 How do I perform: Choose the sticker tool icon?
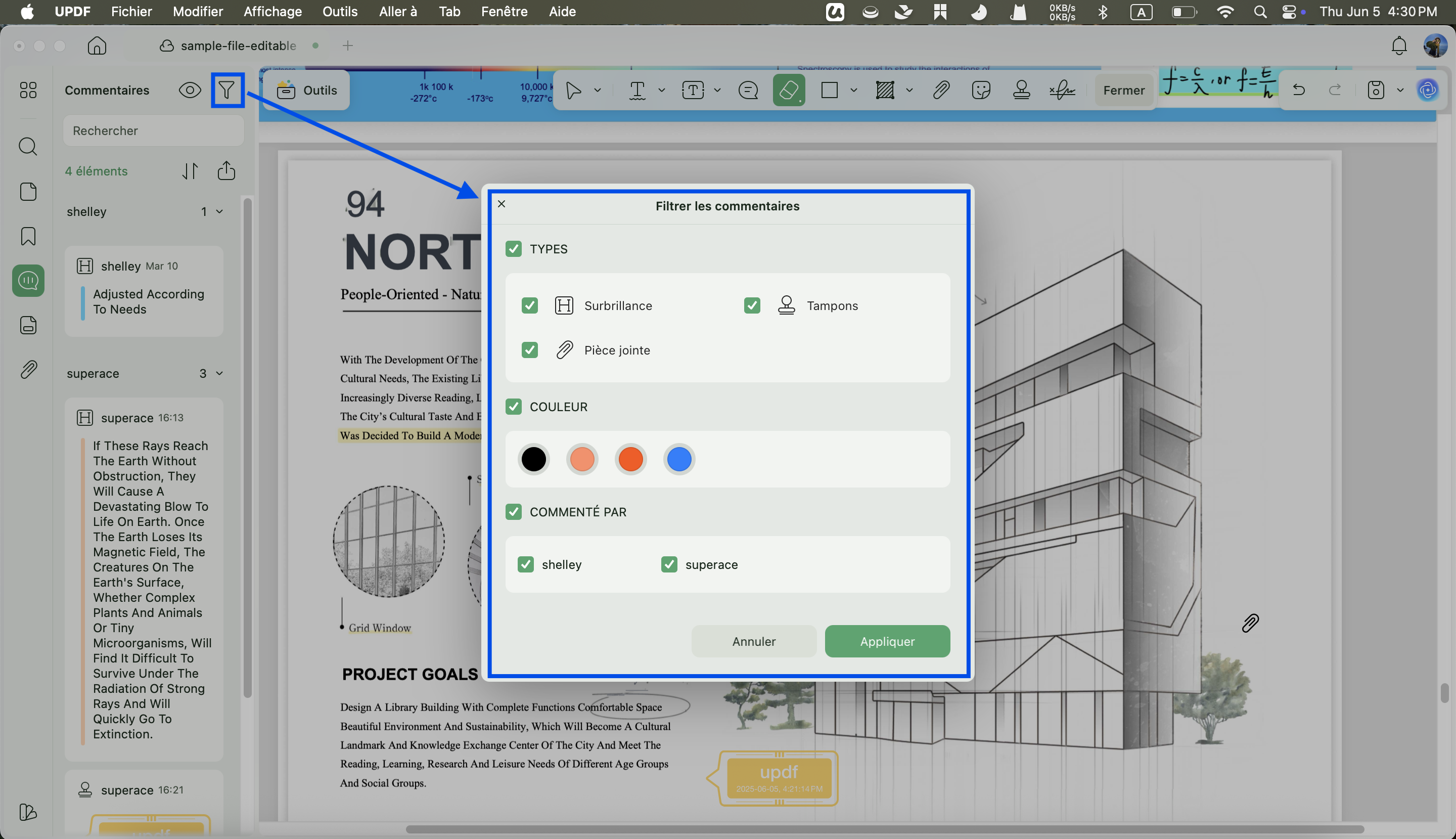click(980, 90)
